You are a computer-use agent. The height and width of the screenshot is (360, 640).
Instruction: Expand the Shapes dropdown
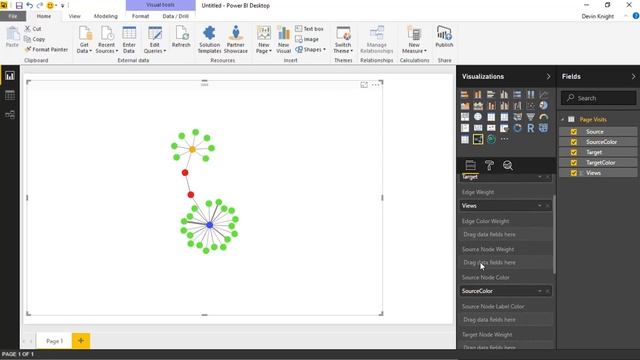(324, 50)
